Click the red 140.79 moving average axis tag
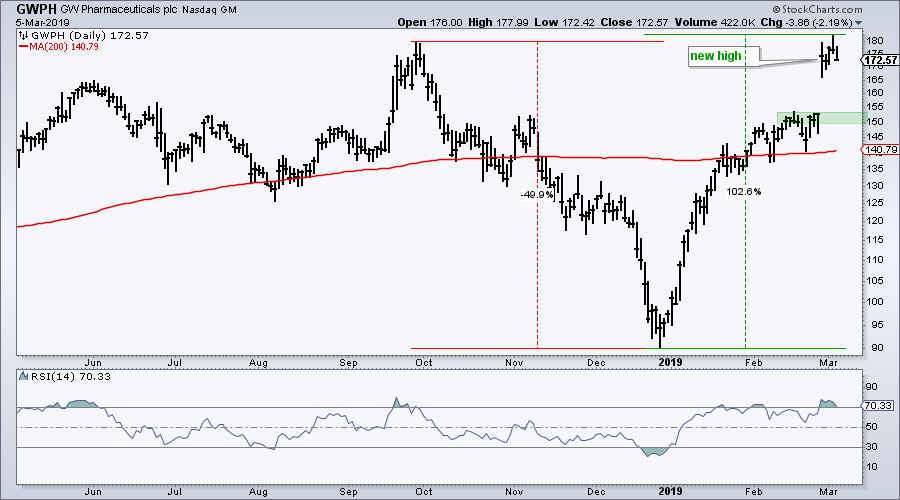The image size is (900, 500). pyautogui.click(x=879, y=150)
